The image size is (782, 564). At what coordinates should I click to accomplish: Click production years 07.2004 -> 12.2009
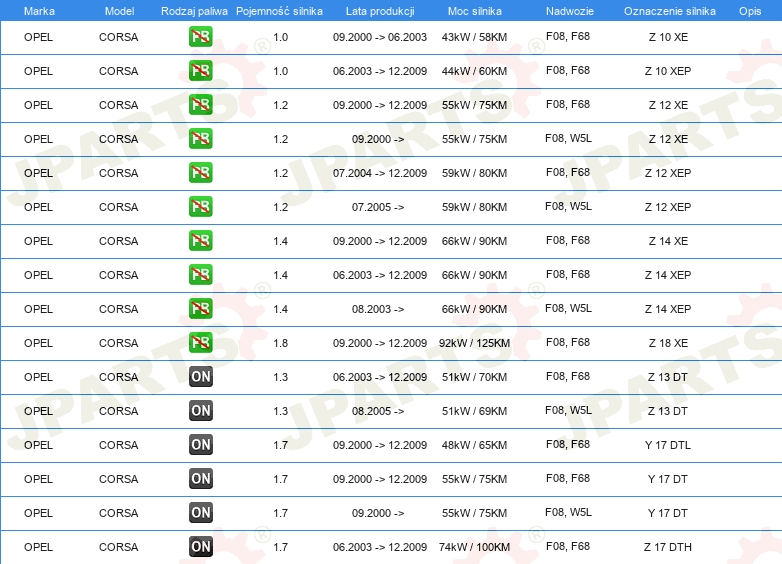(x=380, y=173)
